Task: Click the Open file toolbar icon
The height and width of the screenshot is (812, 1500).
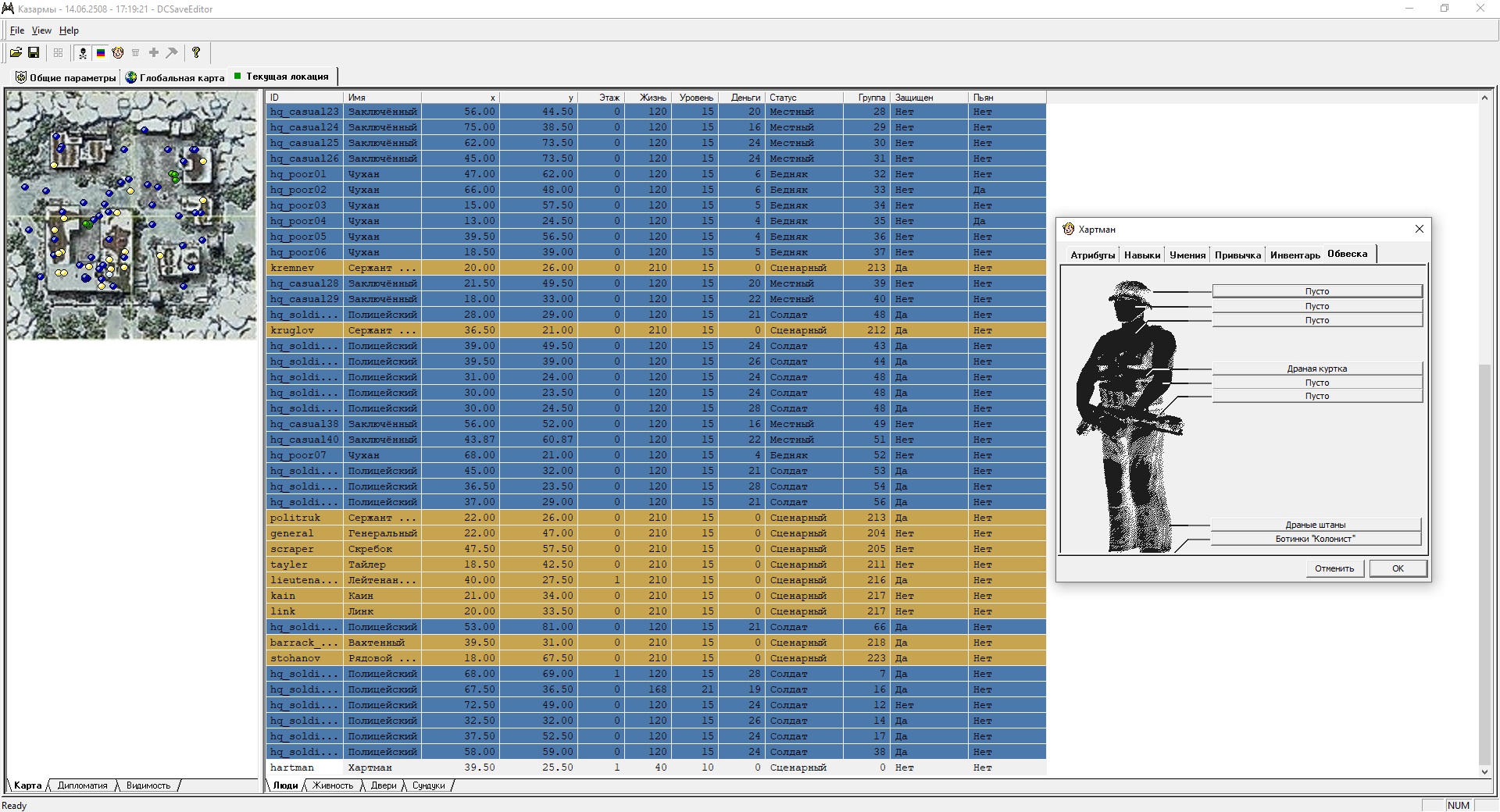Action: tap(16, 52)
